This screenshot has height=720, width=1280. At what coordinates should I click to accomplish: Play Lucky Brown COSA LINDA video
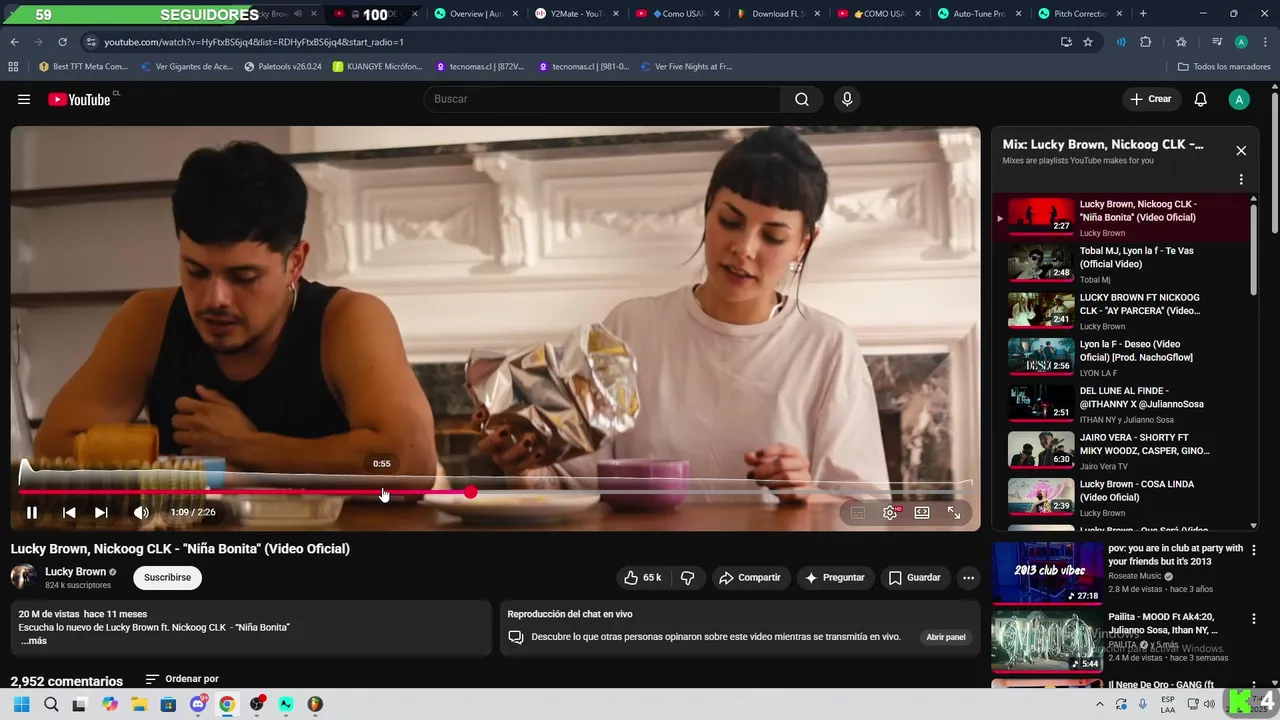click(x=1120, y=498)
